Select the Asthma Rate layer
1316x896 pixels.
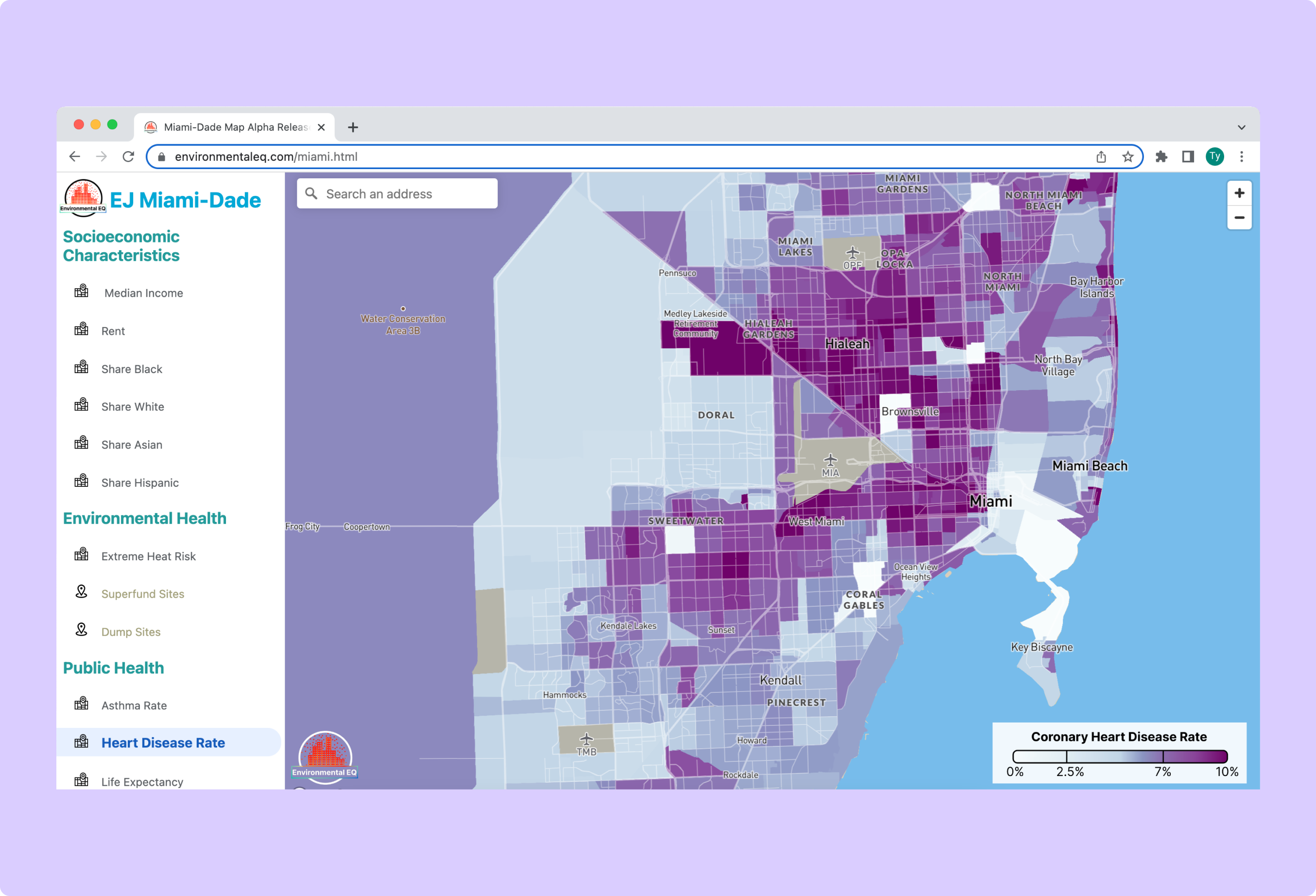tap(134, 705)
